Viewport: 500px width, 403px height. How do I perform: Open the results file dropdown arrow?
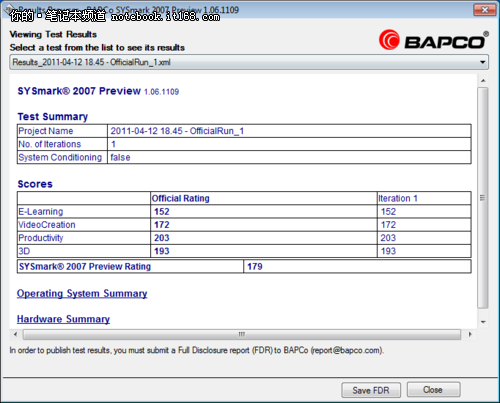click(482, 62)
